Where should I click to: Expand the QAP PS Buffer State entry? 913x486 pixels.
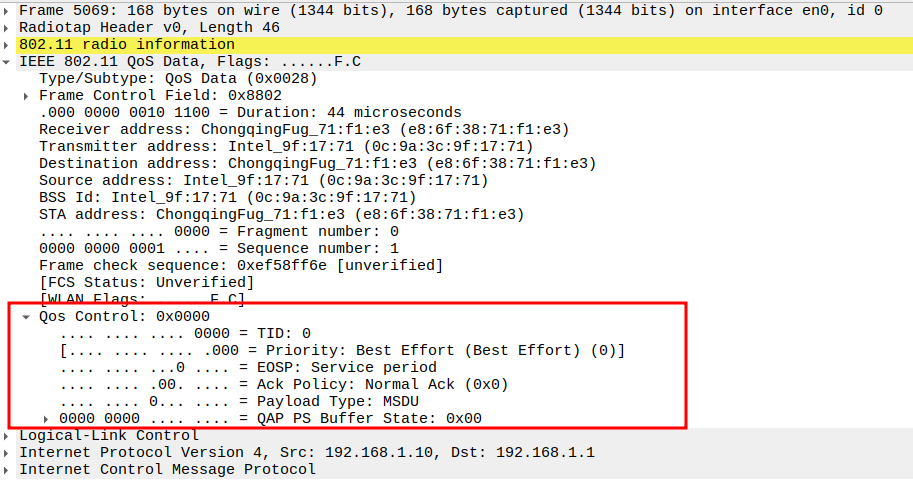pyautogui.click(x=46, y=418)
